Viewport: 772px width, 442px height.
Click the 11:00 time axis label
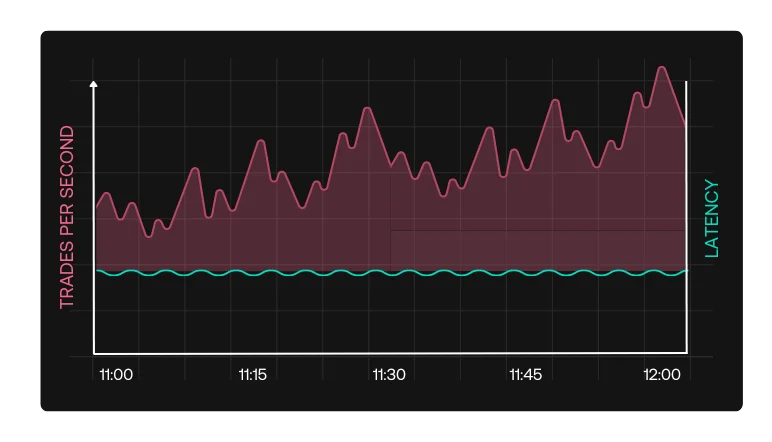(116, 375)
